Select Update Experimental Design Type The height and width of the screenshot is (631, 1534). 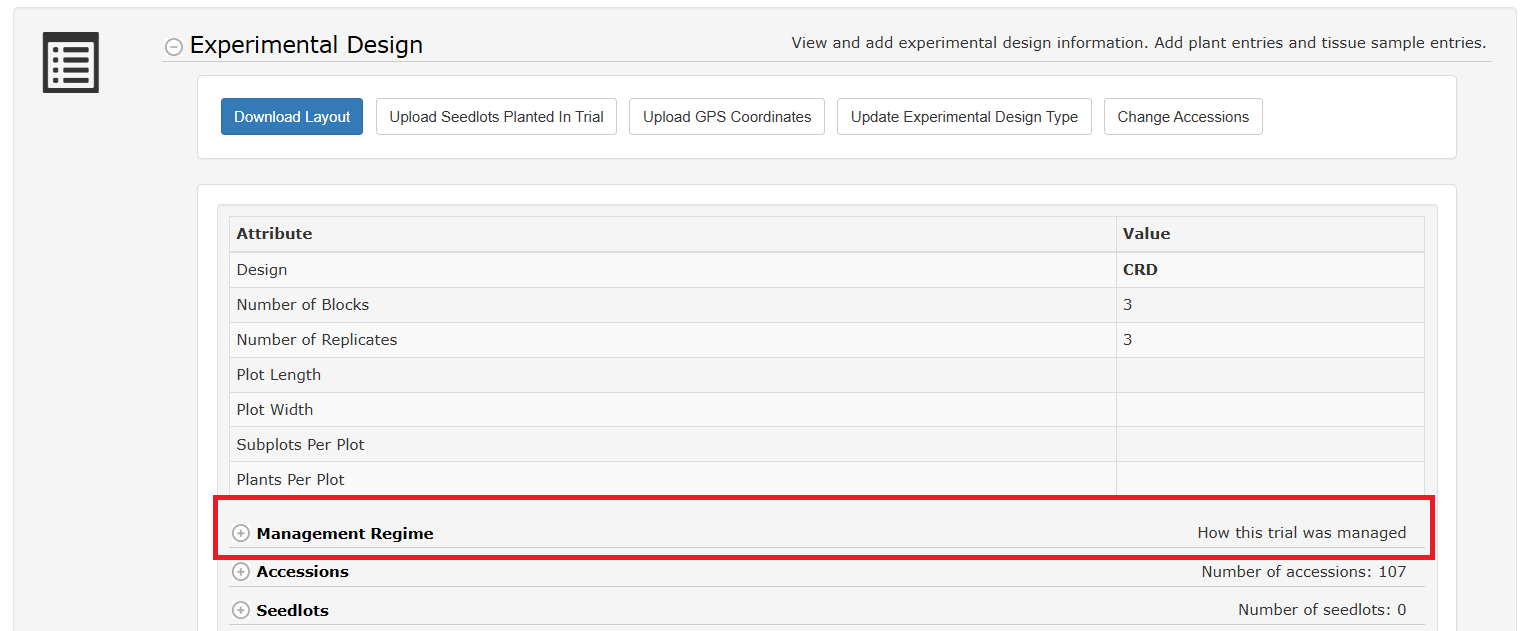[964, 117]
